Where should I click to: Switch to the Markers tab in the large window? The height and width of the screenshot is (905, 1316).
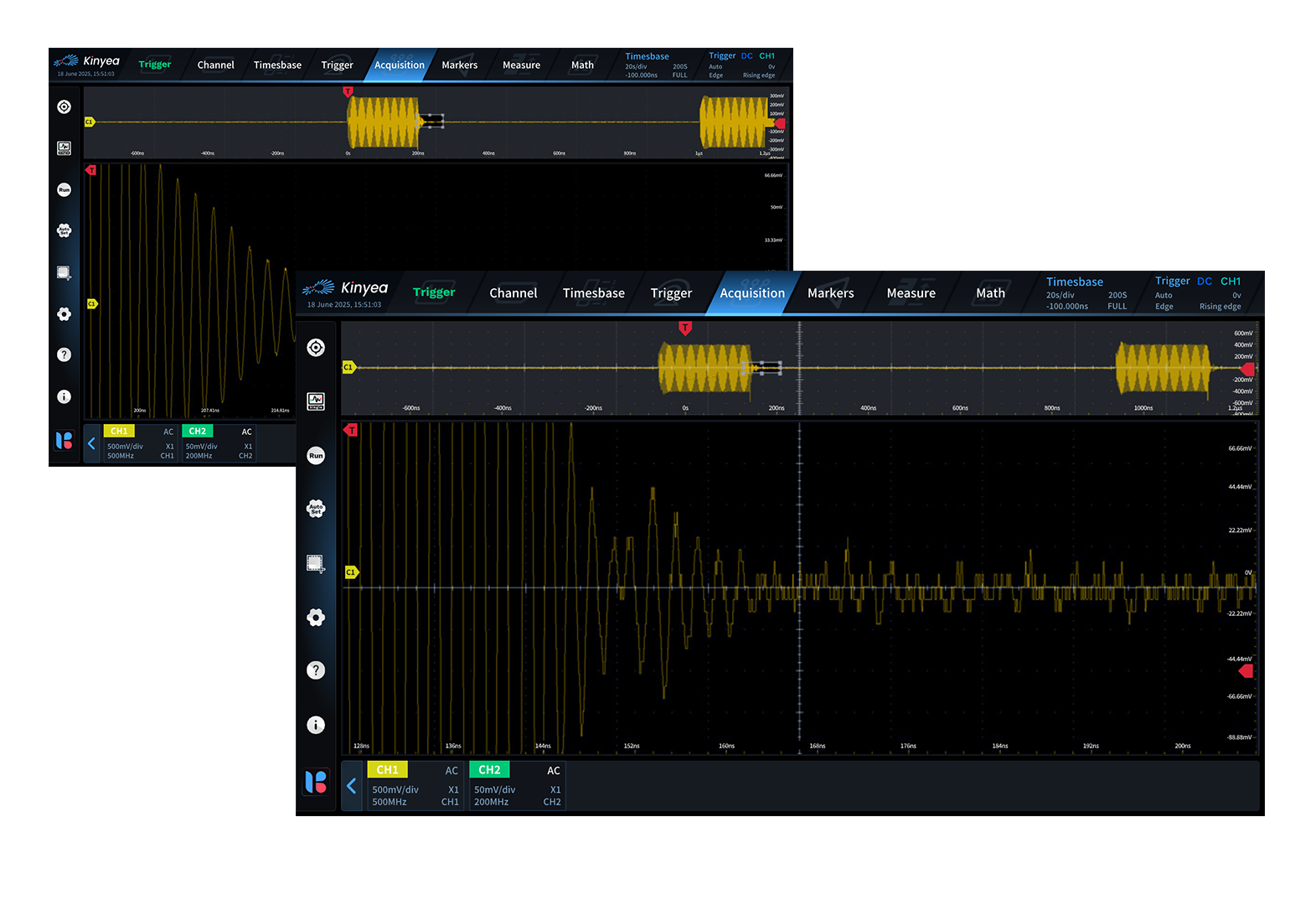[x=830, y=293]
